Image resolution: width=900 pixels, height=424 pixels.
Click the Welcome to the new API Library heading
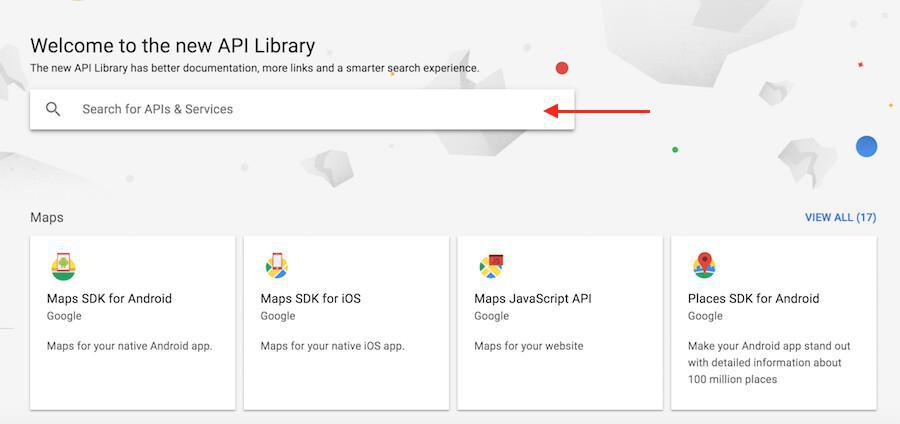[172, 45]
